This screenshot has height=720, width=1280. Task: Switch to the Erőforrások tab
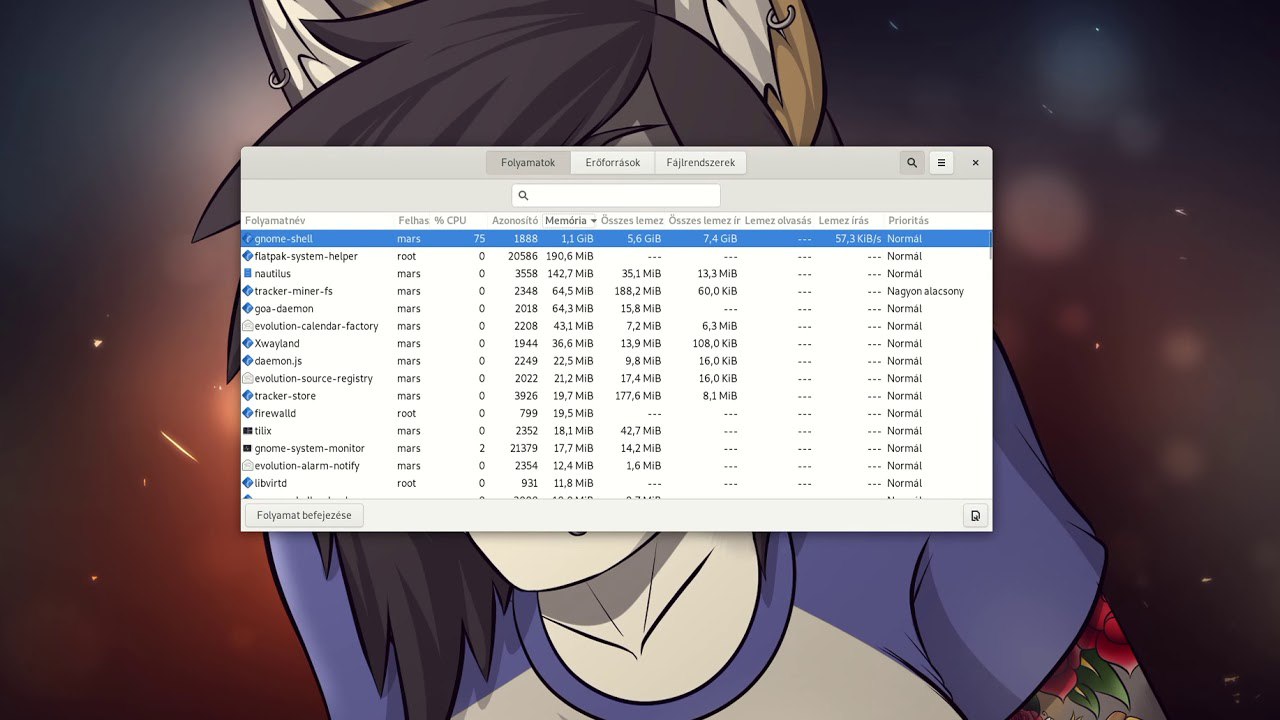click(x=612, y=162)
